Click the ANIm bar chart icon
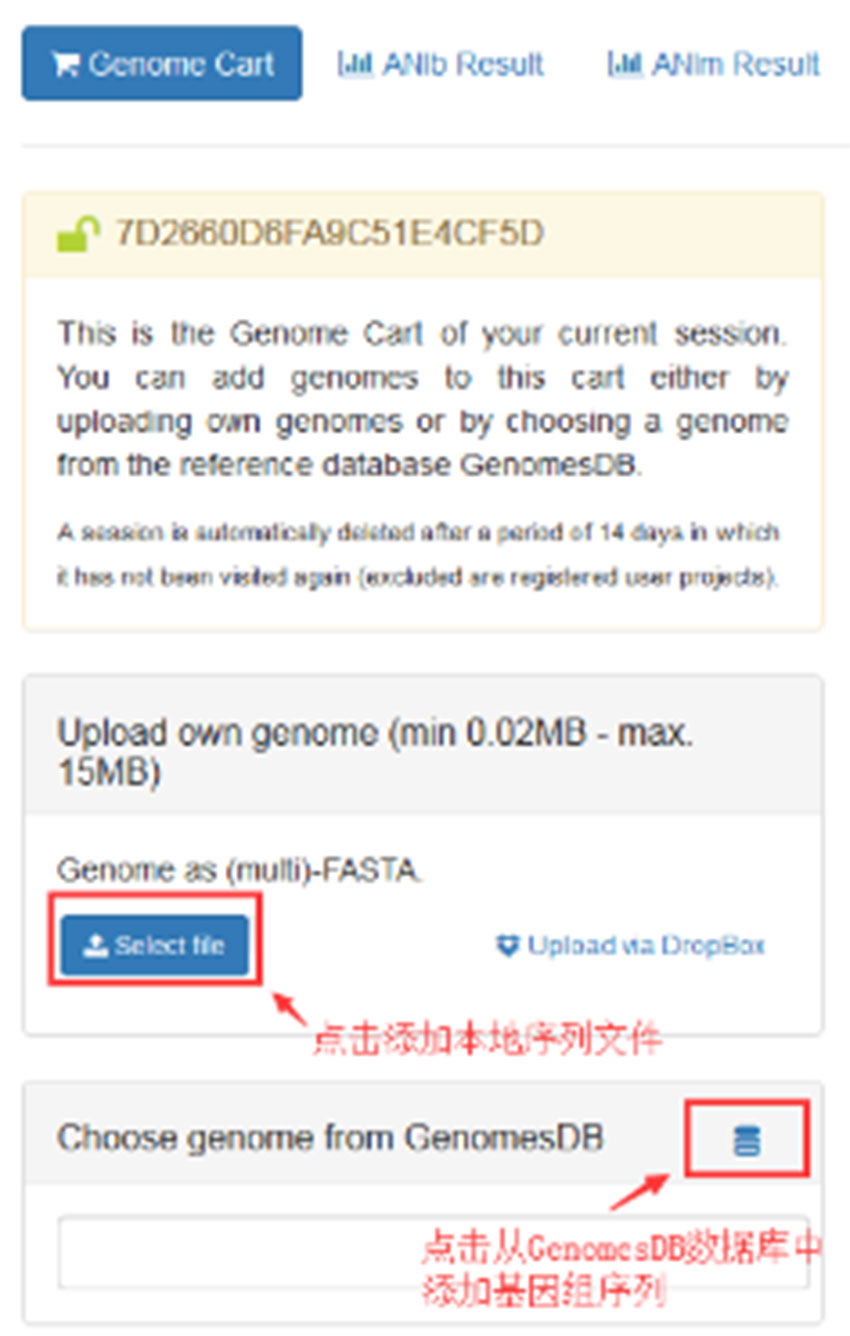Screen dimensions: 850x1336 point(625,64)
